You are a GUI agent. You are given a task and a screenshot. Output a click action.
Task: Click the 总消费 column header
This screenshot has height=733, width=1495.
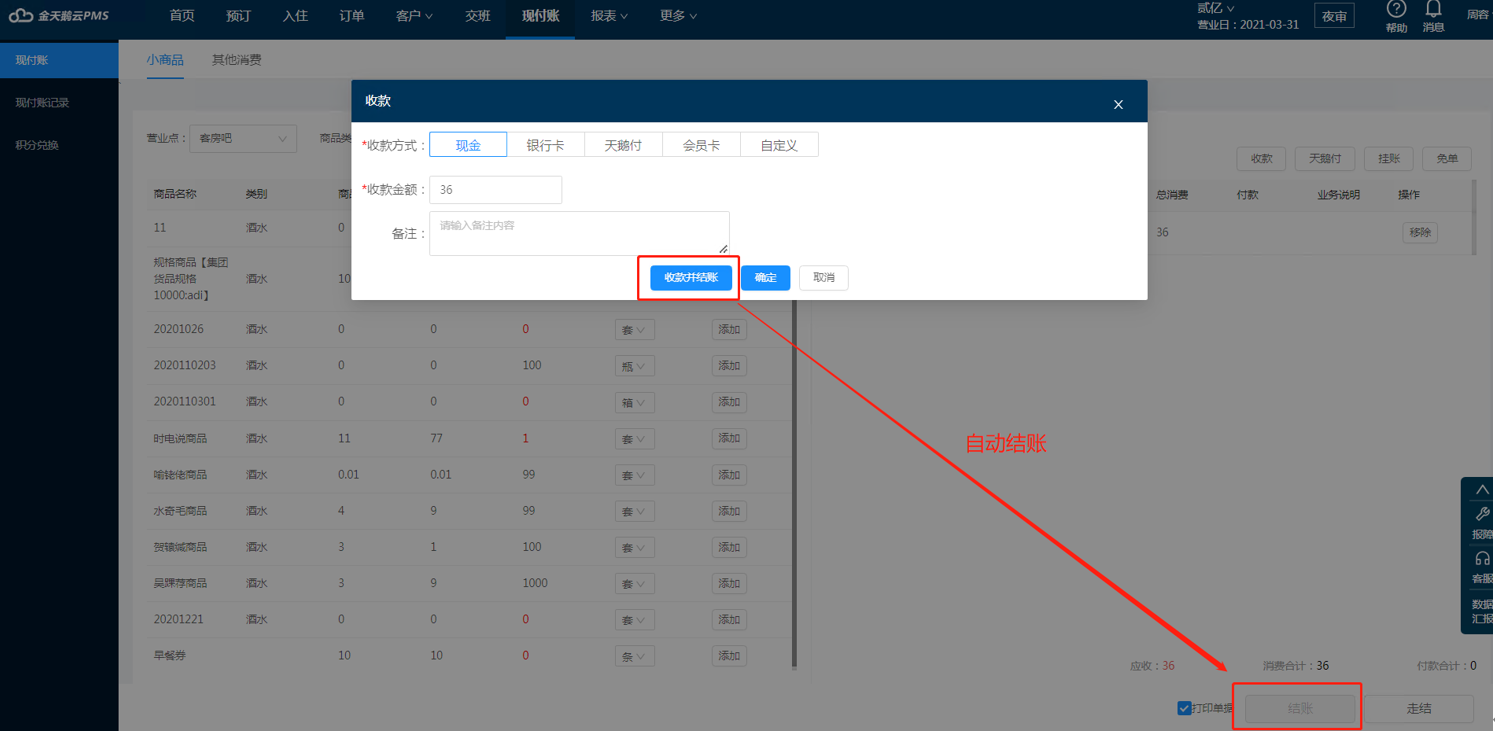pos(1172,195)
